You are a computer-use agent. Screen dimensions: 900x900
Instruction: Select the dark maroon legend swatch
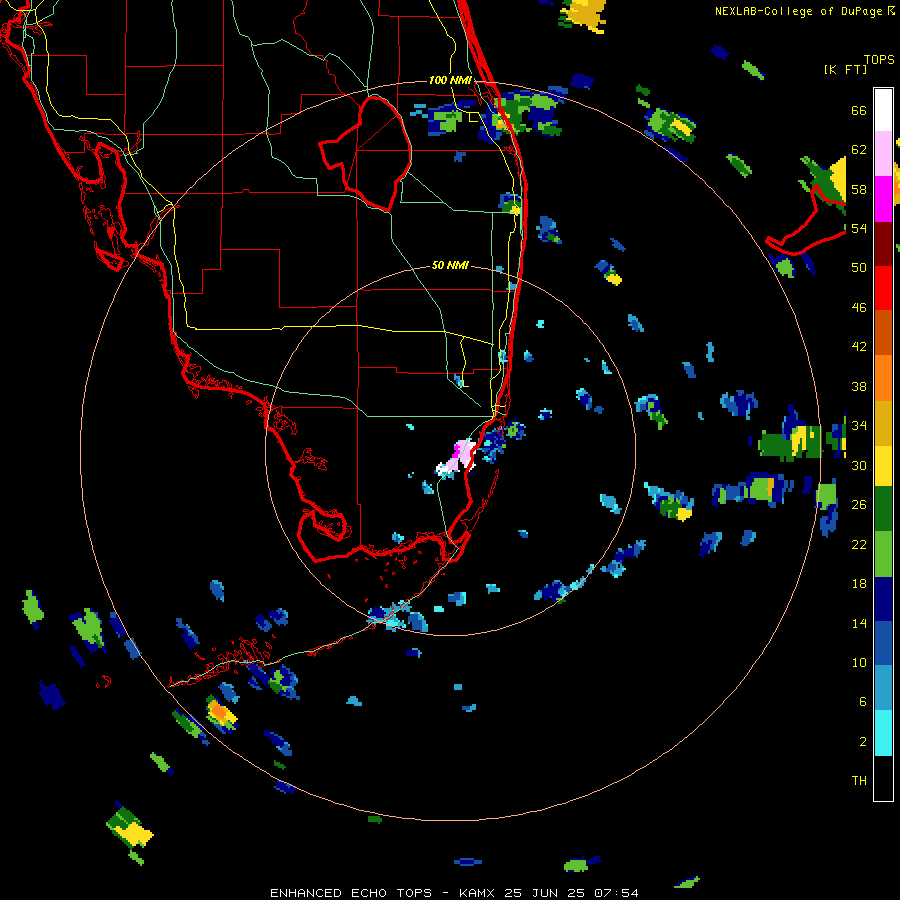(883, 244)
